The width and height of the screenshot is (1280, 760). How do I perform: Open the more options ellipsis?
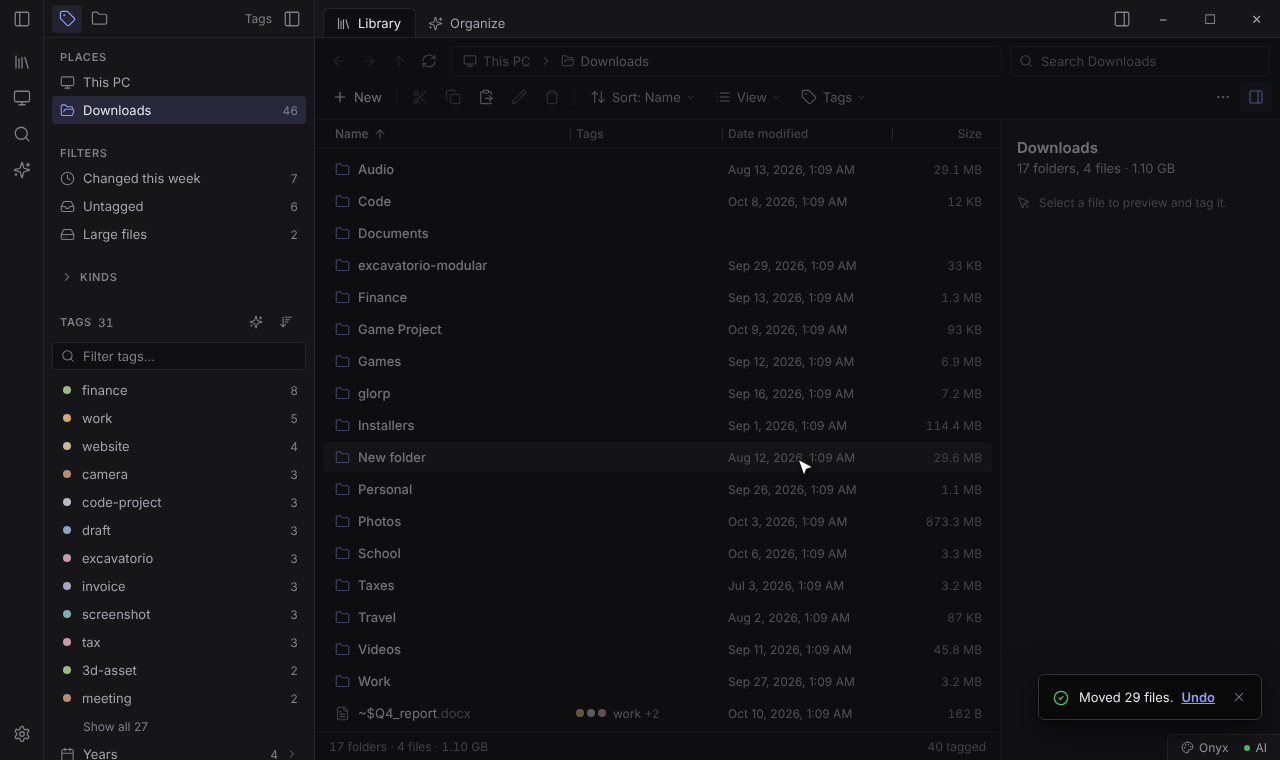1223,97
